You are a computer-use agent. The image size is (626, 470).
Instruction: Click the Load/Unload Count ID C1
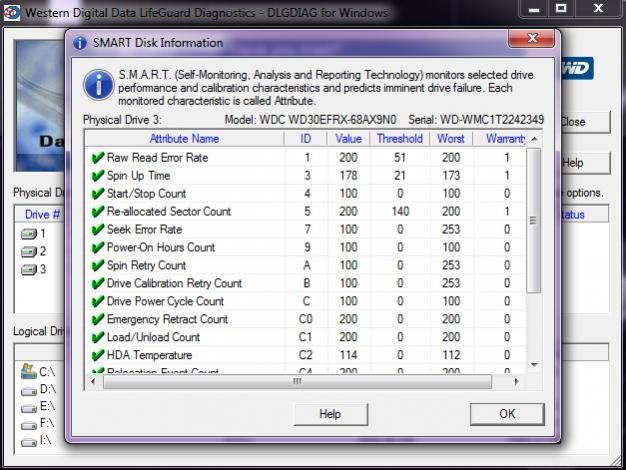[x=305, y=337]
